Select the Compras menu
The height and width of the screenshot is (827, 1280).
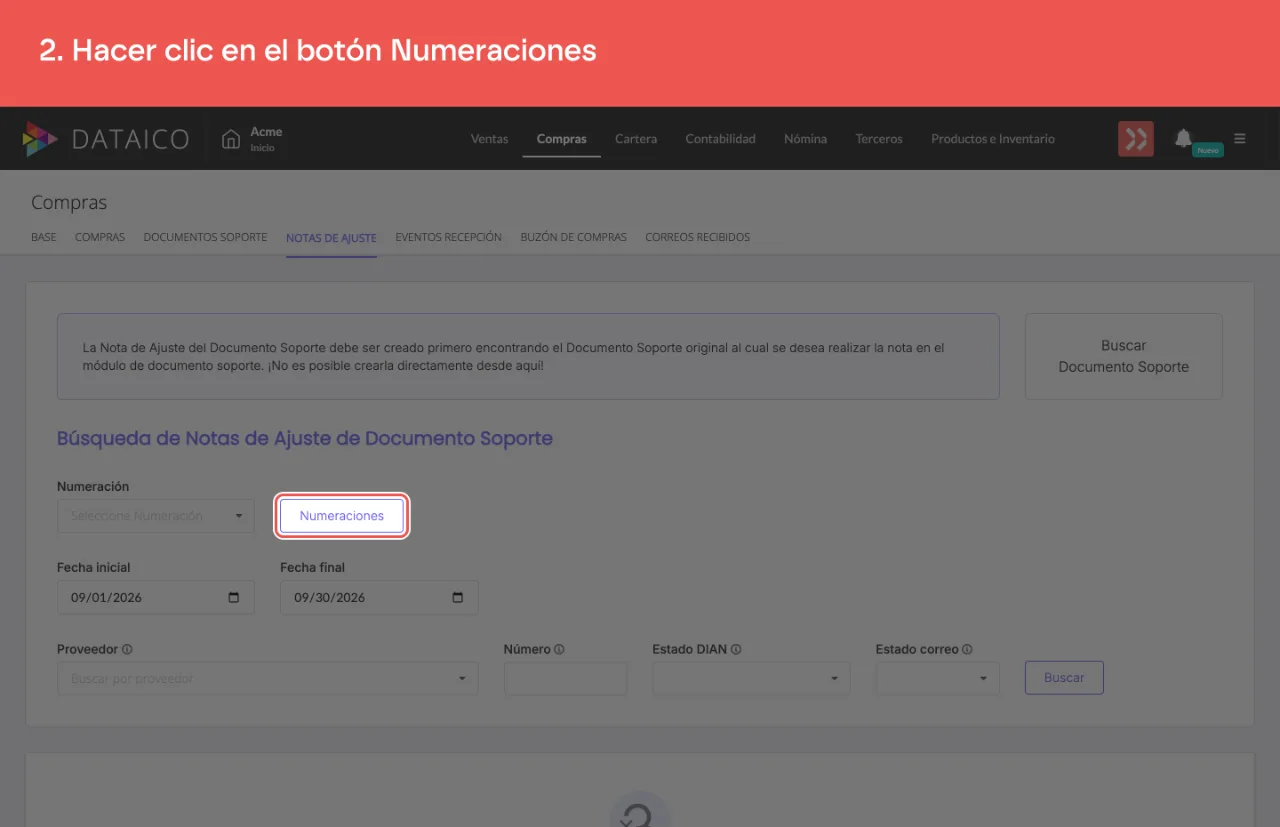561,139
